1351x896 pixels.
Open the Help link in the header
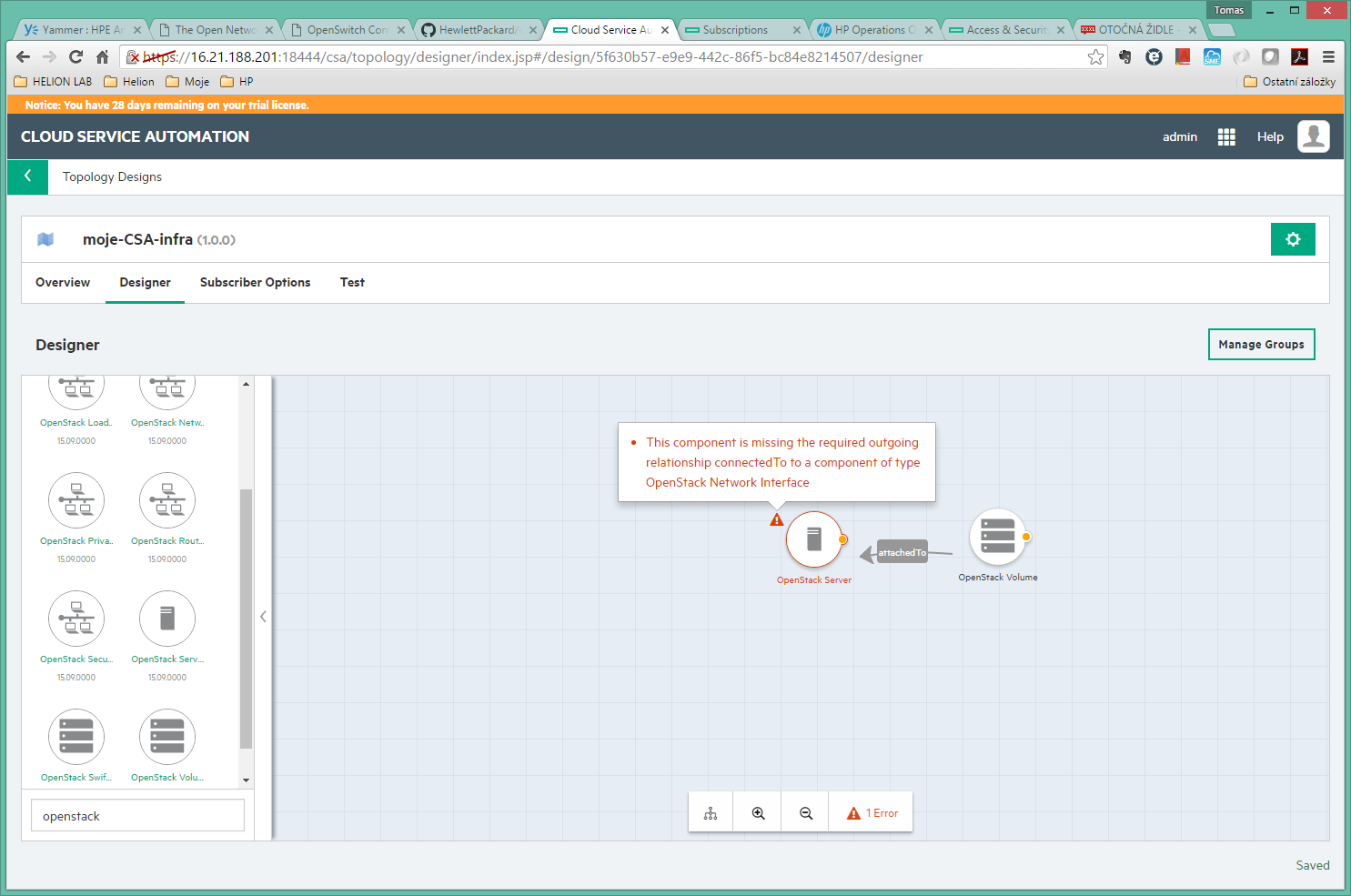coord(1270,136)
